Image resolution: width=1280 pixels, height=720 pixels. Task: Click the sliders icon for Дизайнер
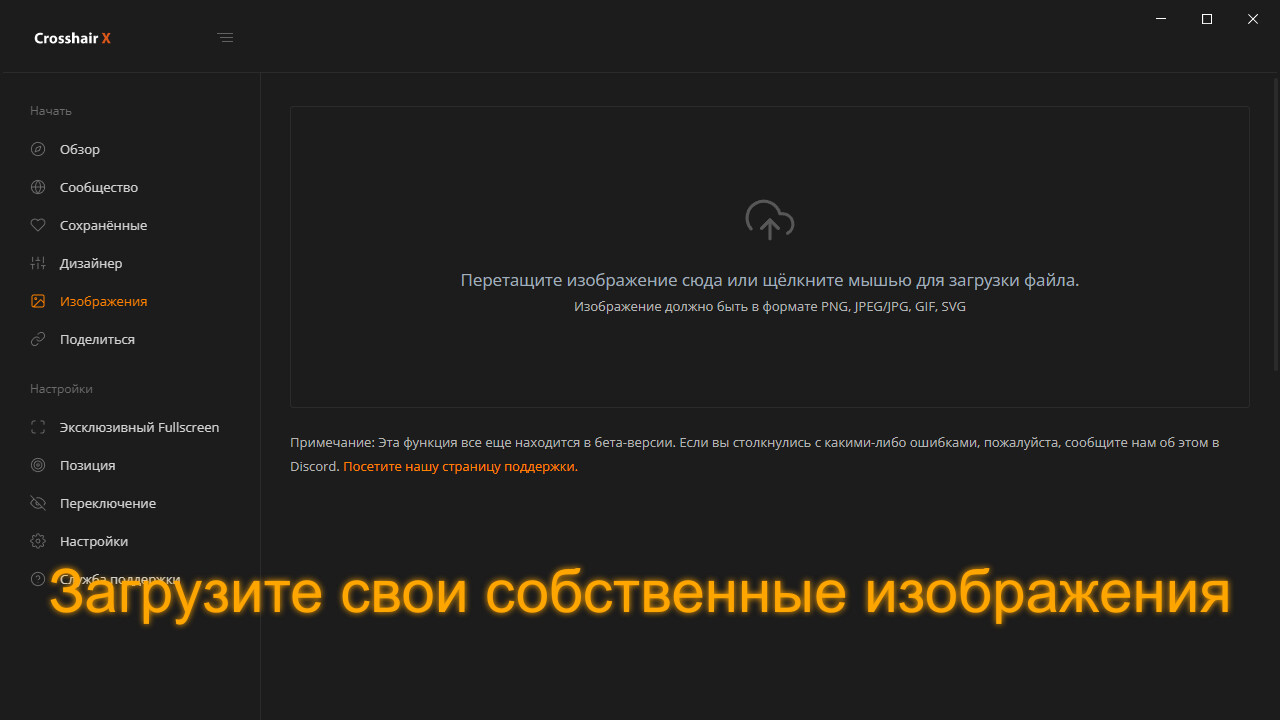coord(38,263)
